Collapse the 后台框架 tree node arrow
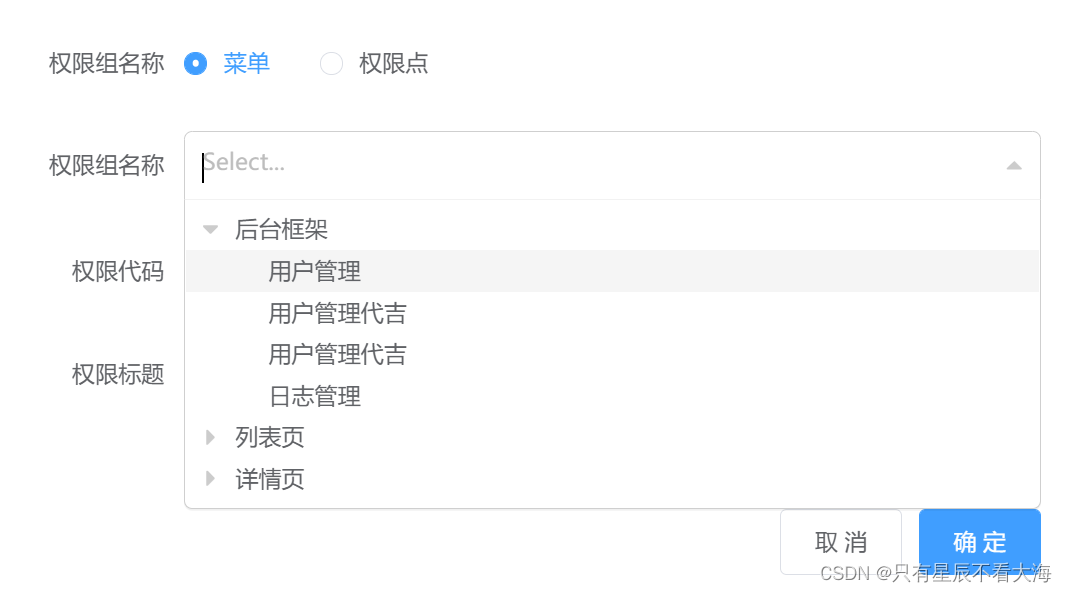Image resolution: width=1067 pixels, height=592 pixels. pos(210,228)
